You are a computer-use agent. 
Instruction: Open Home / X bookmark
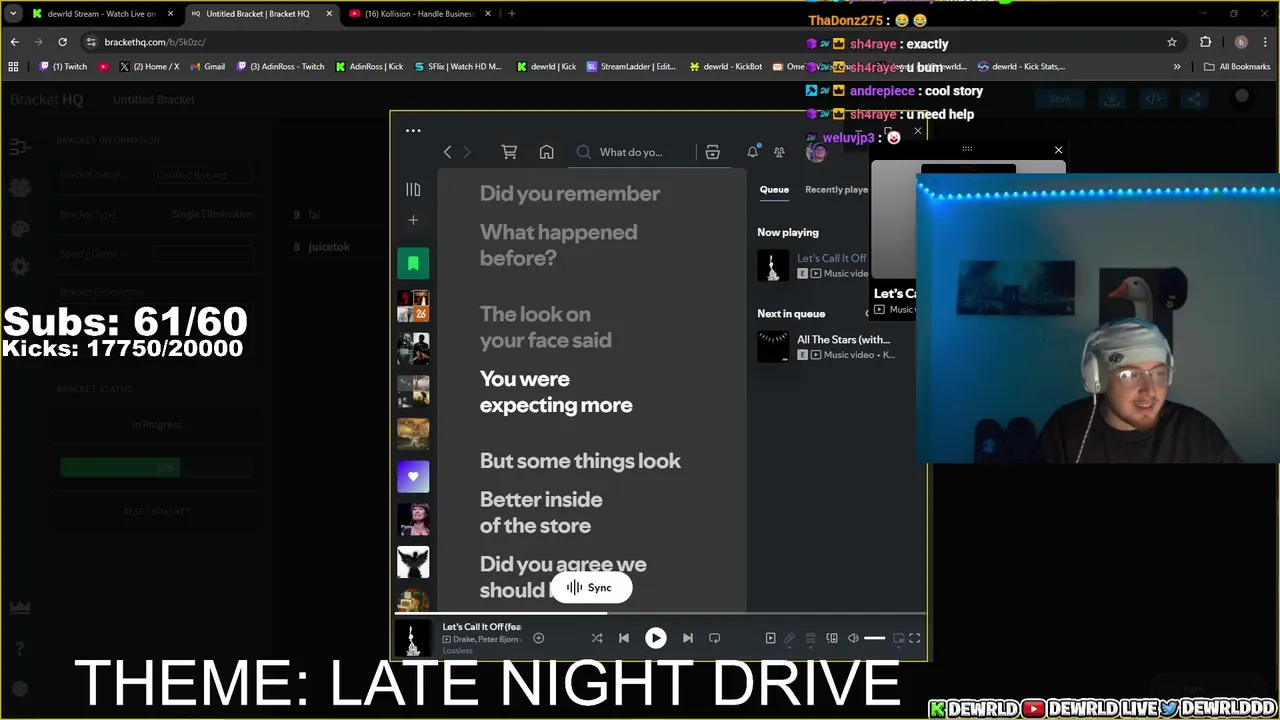pyautogui.click(x=149, y=67)
